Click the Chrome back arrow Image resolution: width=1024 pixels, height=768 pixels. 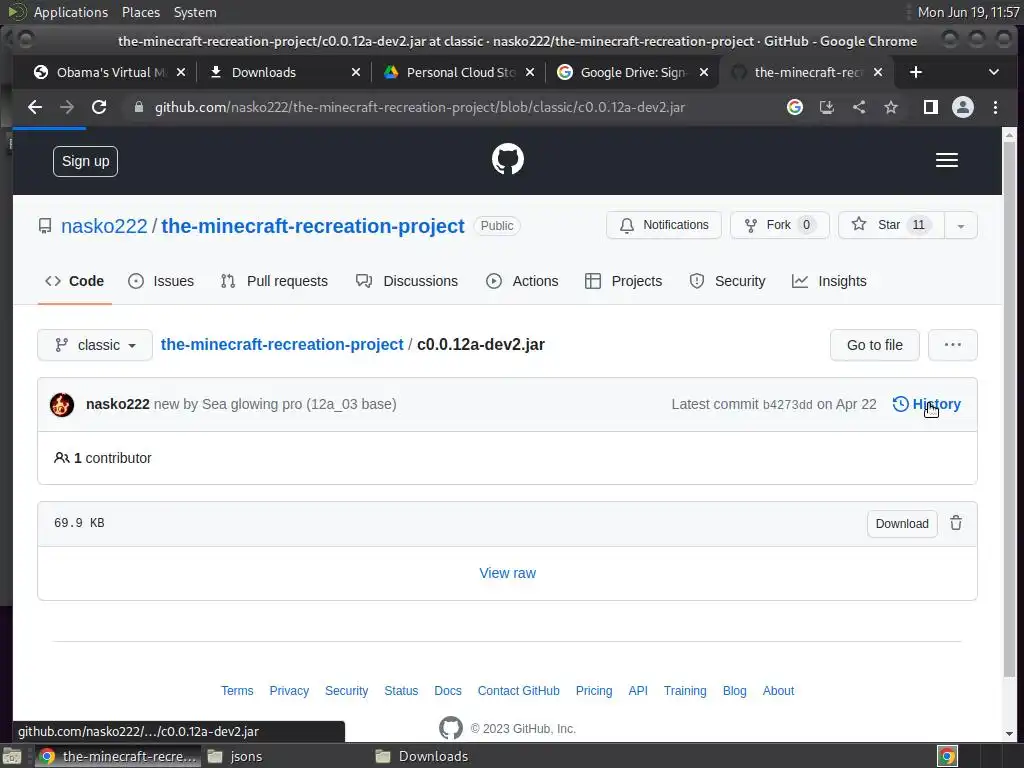(x=35, y=107)
